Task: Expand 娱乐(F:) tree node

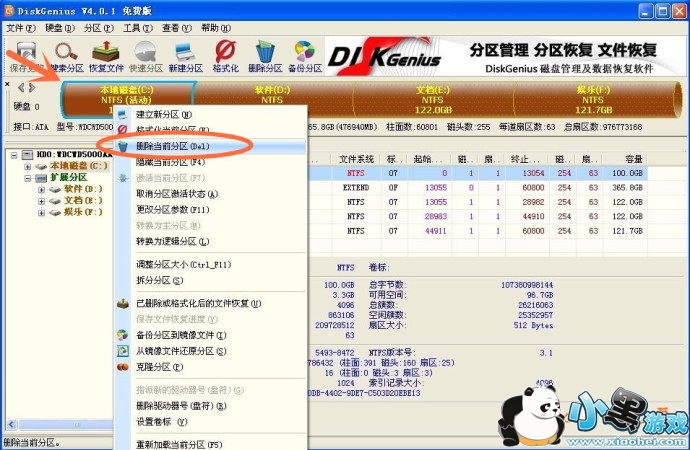Action: [41, 212]
